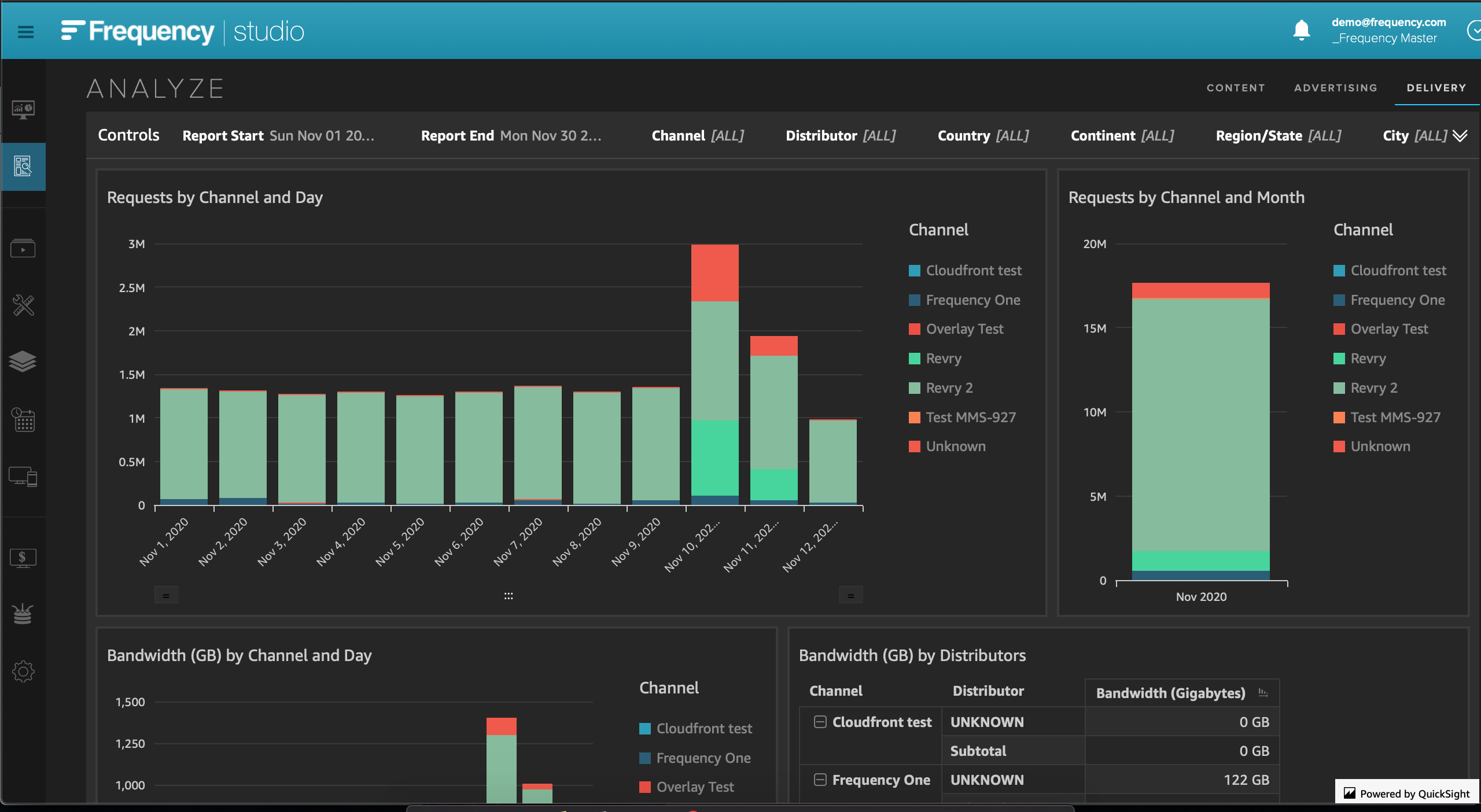The height and width of the screenshot is (812, 1481).
Task: Click the Frequency studio logo
Action: (x=182, y=32)
